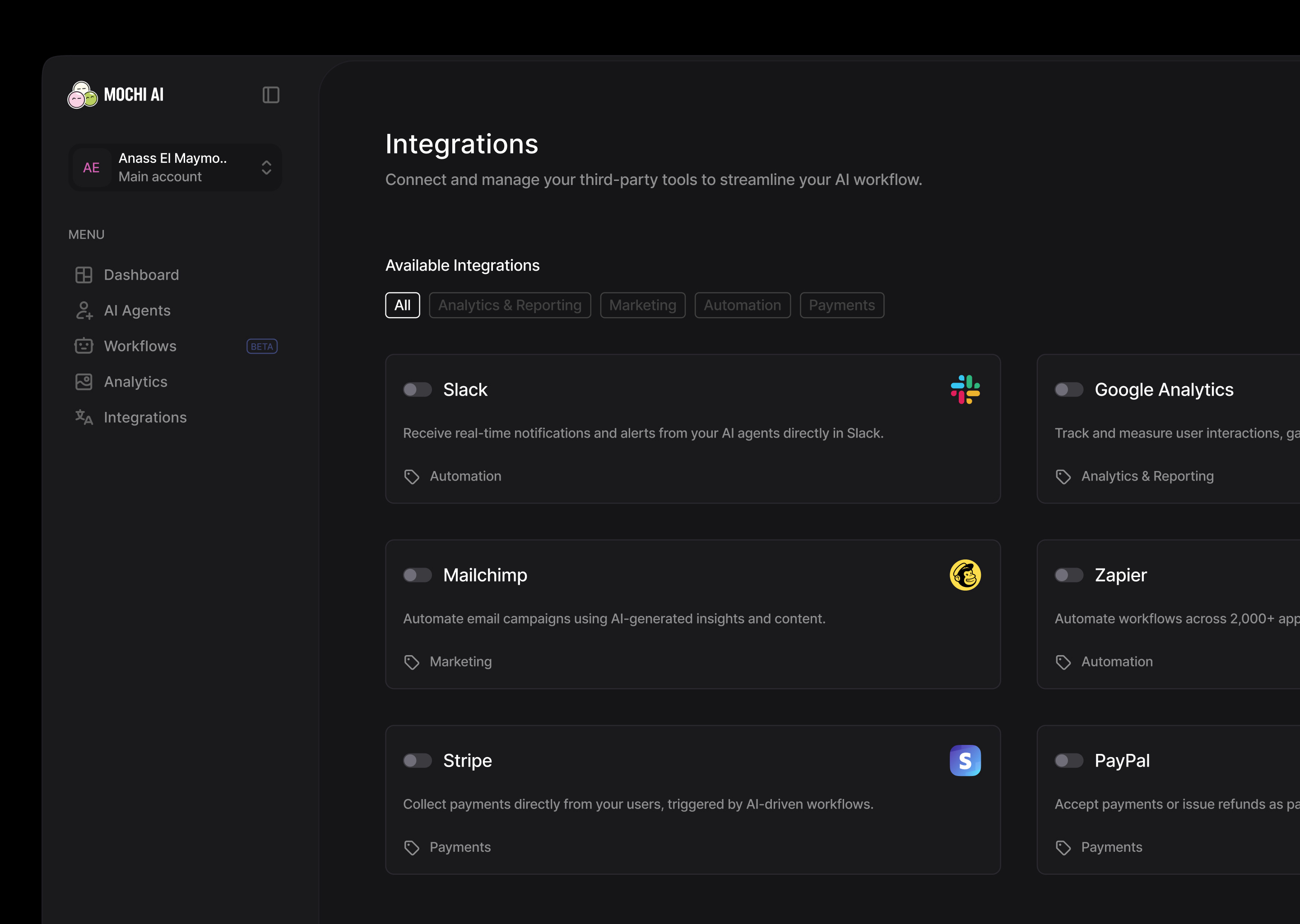This screenshot has width=1300, height=924.
Task: Click the Stripe logo icon
Action: coord(965,761)
